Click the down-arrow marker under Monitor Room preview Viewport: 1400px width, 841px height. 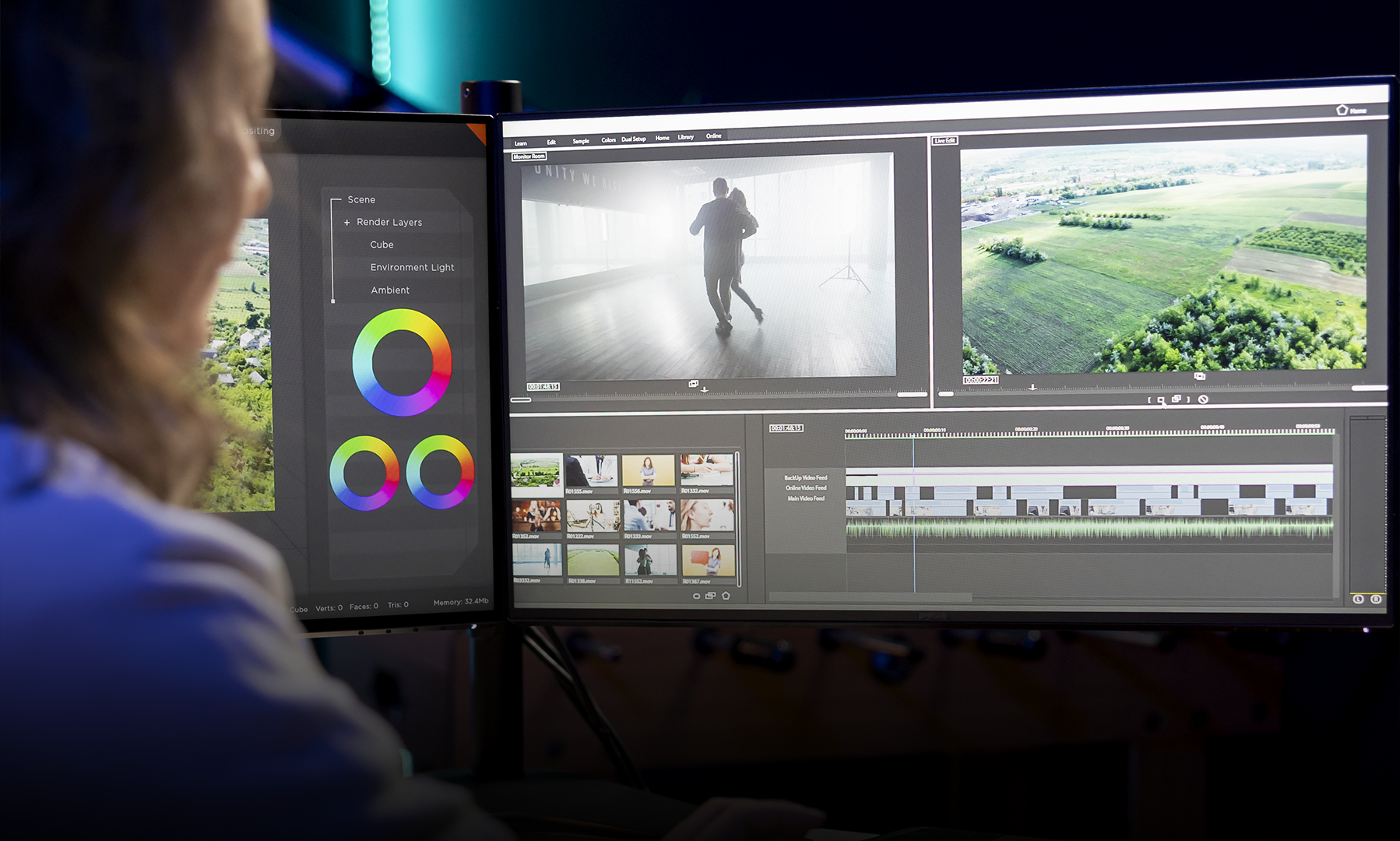(x=705, y=389)
